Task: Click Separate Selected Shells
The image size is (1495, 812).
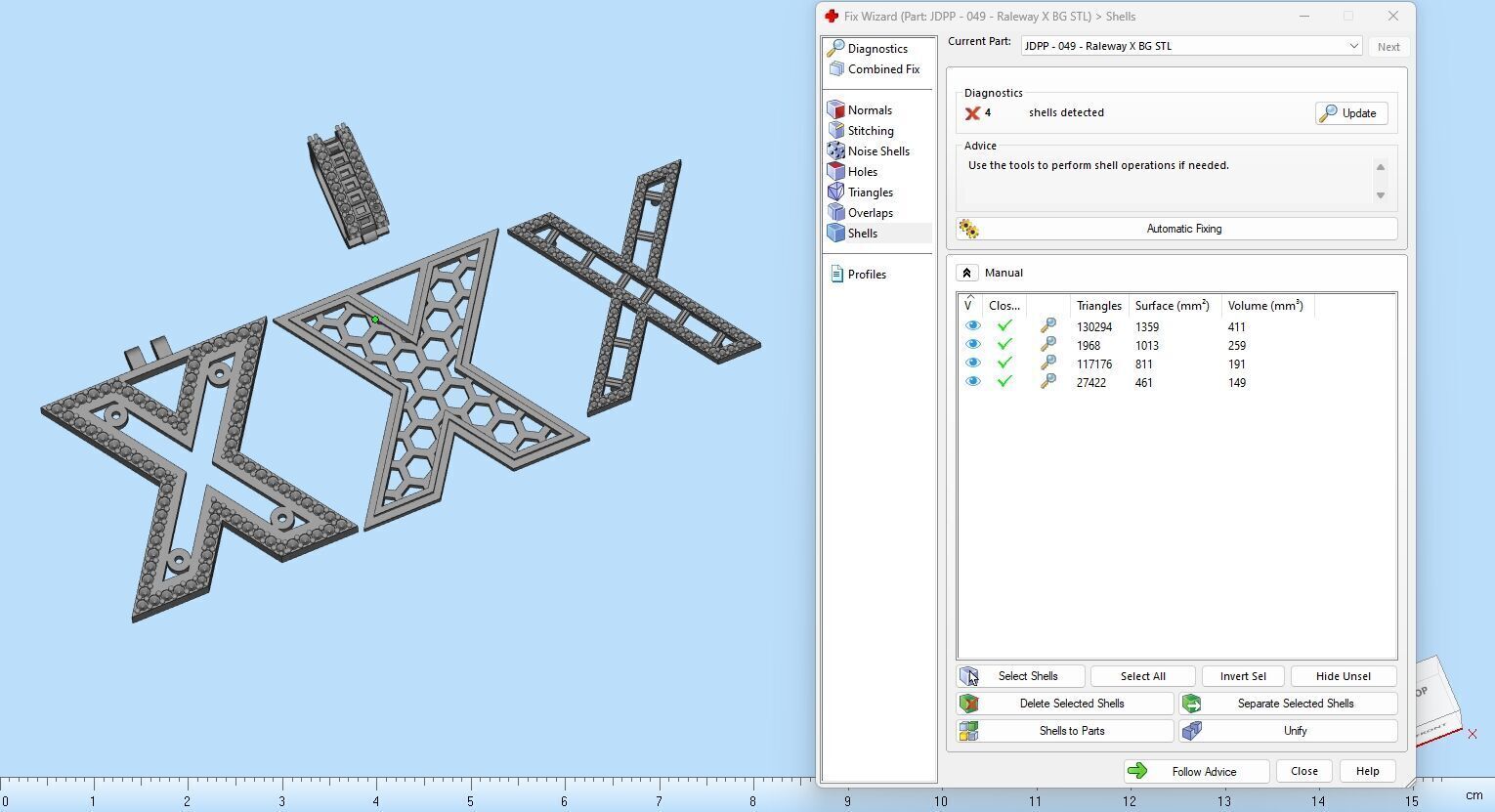Action: click(1288, 704)
